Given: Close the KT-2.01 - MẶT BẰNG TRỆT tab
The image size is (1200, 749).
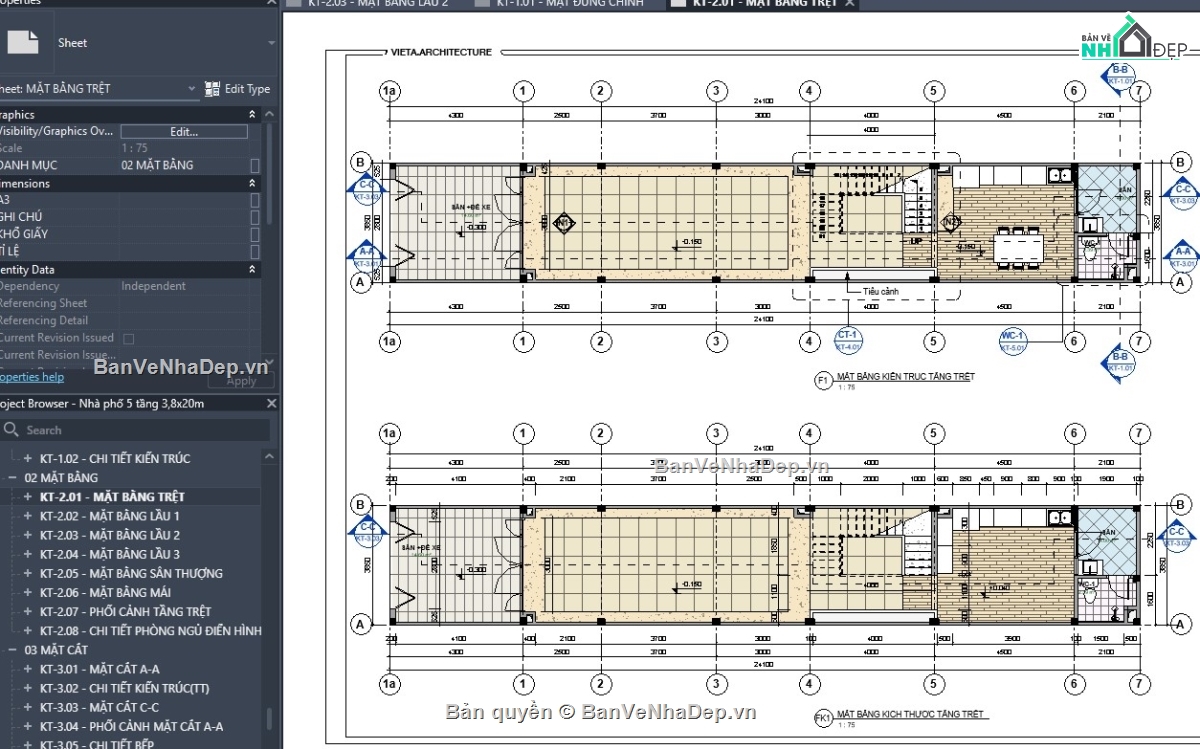Looking at the screenshot, I should 849,4.
